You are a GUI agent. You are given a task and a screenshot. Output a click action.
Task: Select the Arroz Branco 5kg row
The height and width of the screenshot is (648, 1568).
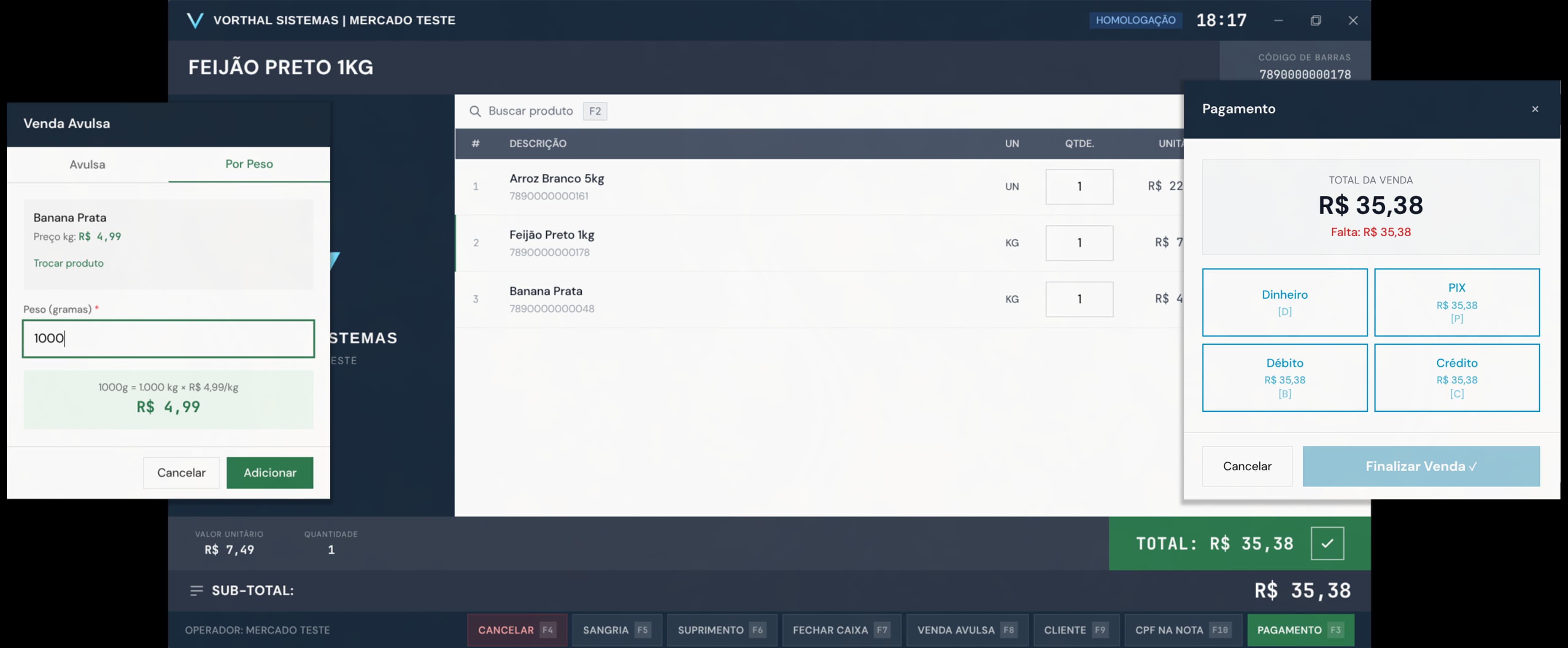(819, 186)
